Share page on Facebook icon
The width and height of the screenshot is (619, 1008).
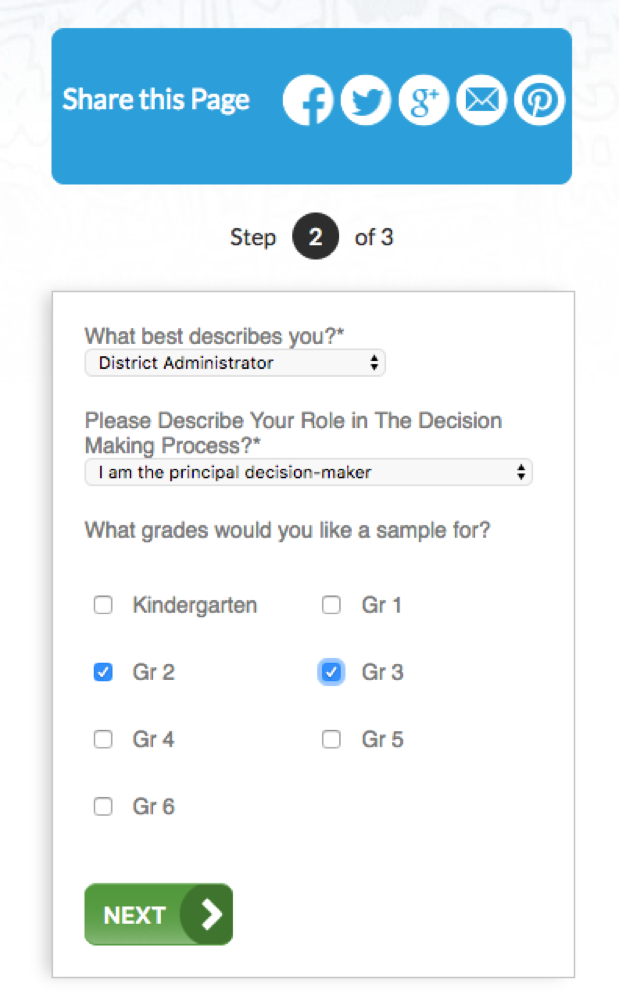point(308,101)
